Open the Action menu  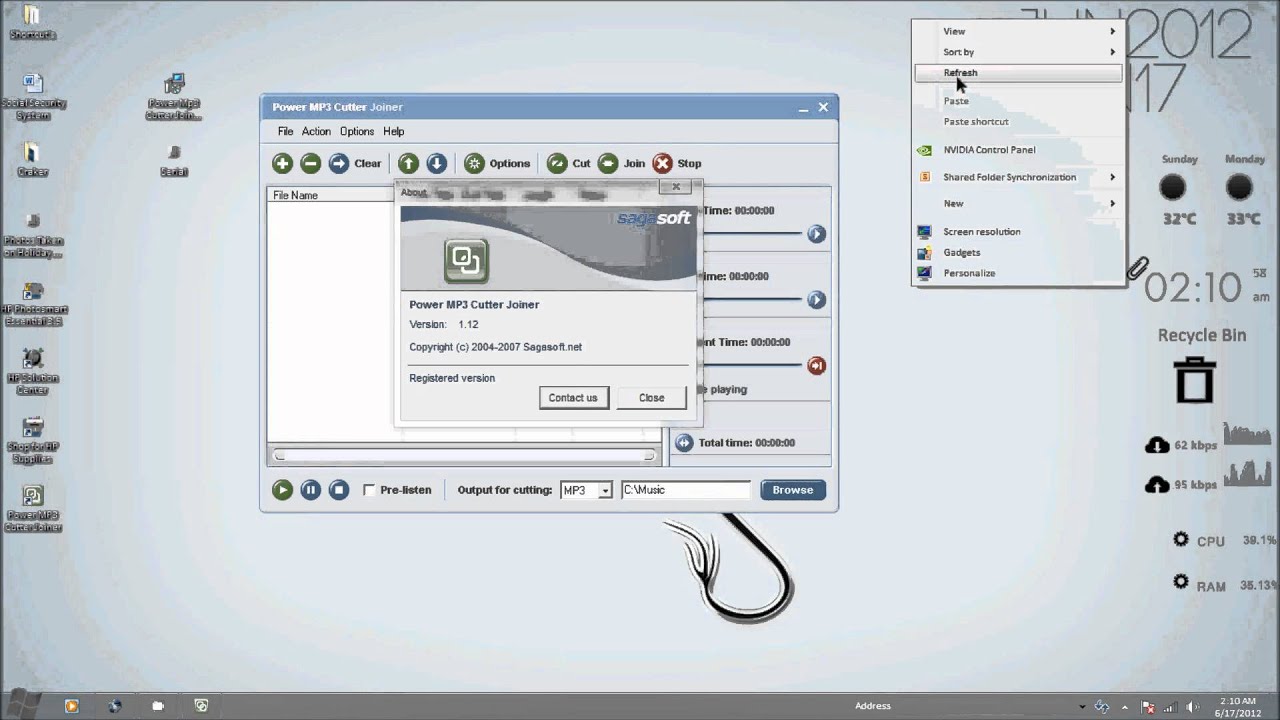(316, 131)
